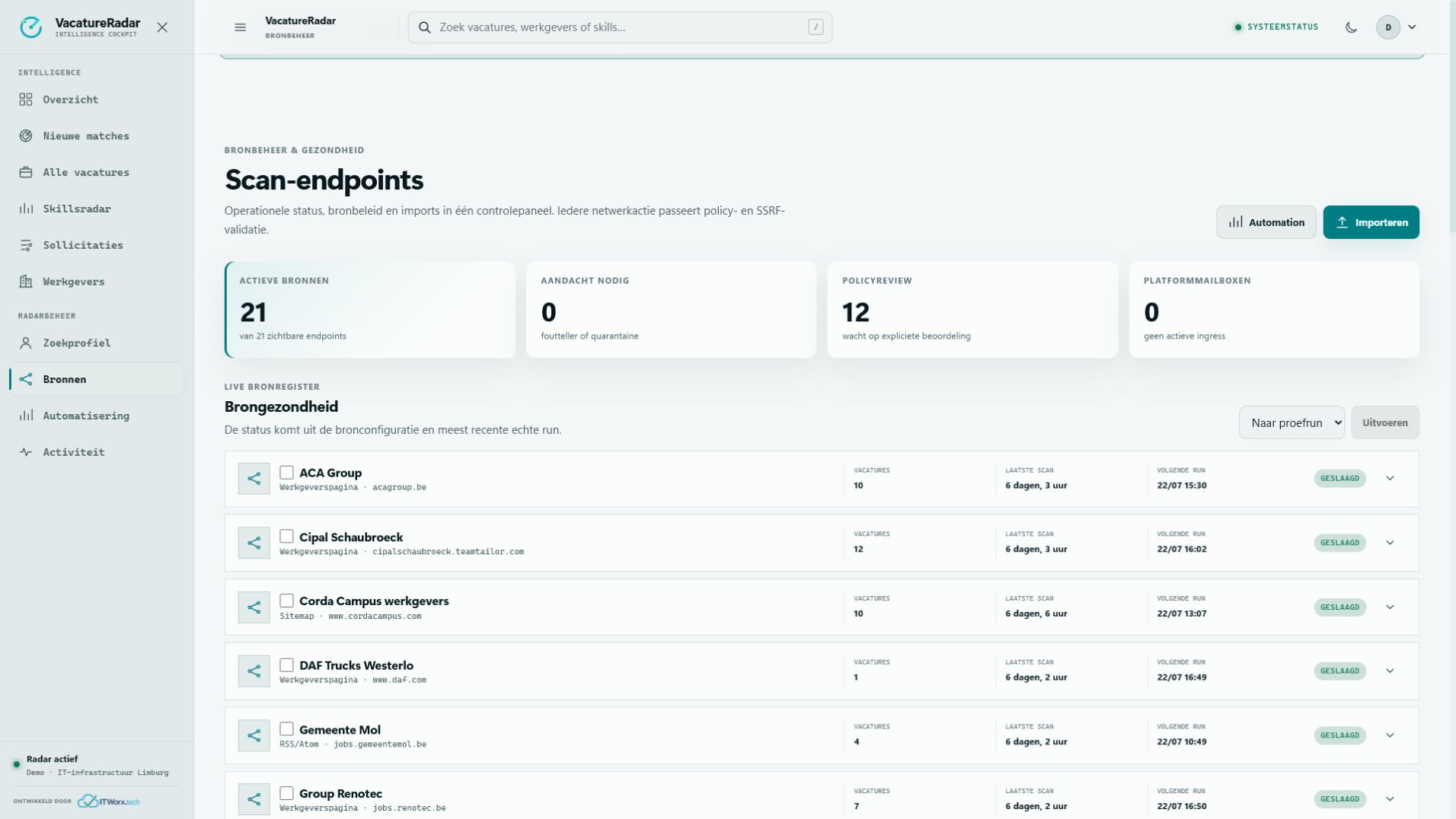Image resolution: width=1456 pixels, height=819 pixels.
Task: Toggle the hamburger menu icon
Action: tap(241, 27)
